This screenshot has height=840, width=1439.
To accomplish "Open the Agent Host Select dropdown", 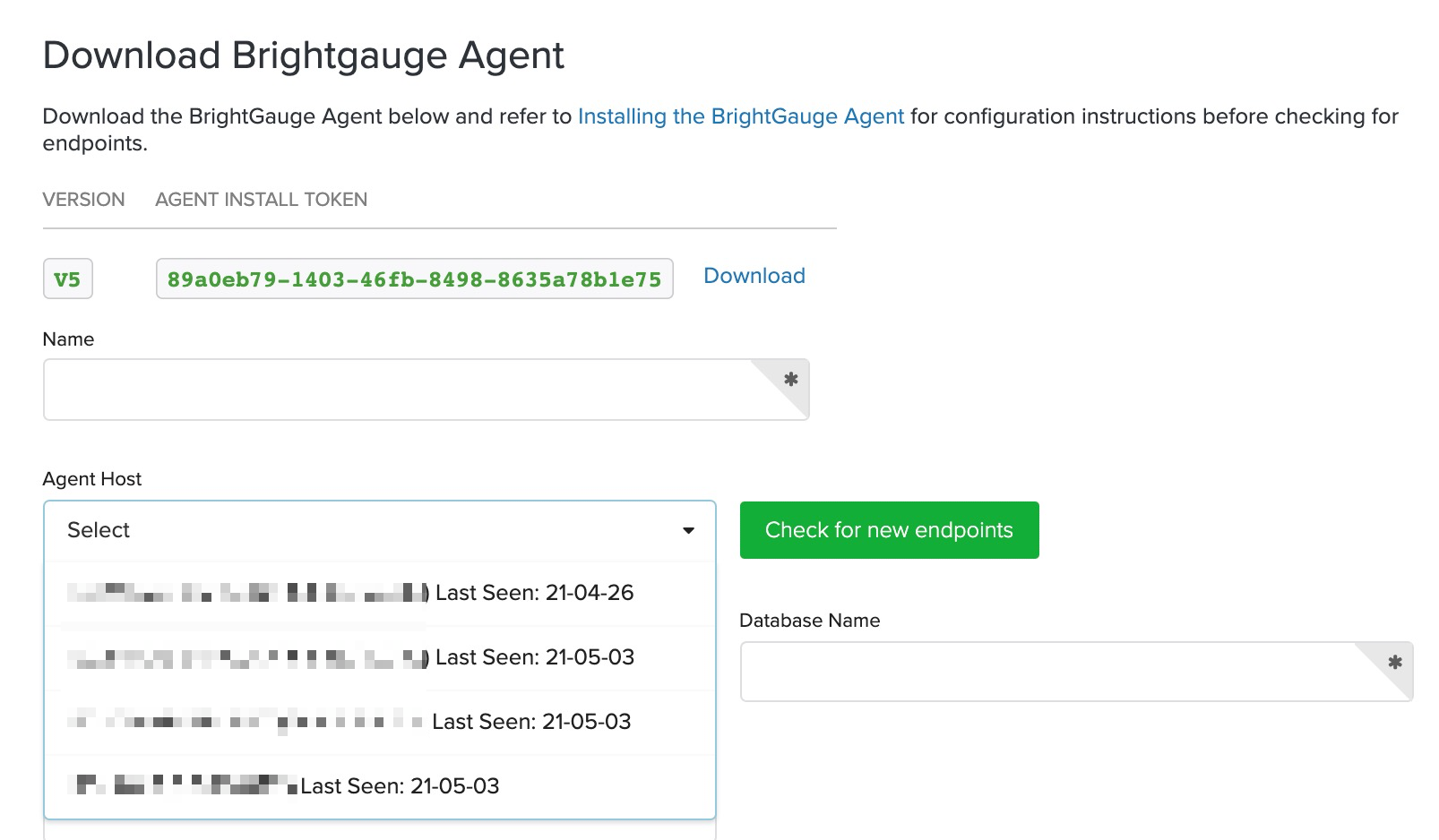I will 380,530.
